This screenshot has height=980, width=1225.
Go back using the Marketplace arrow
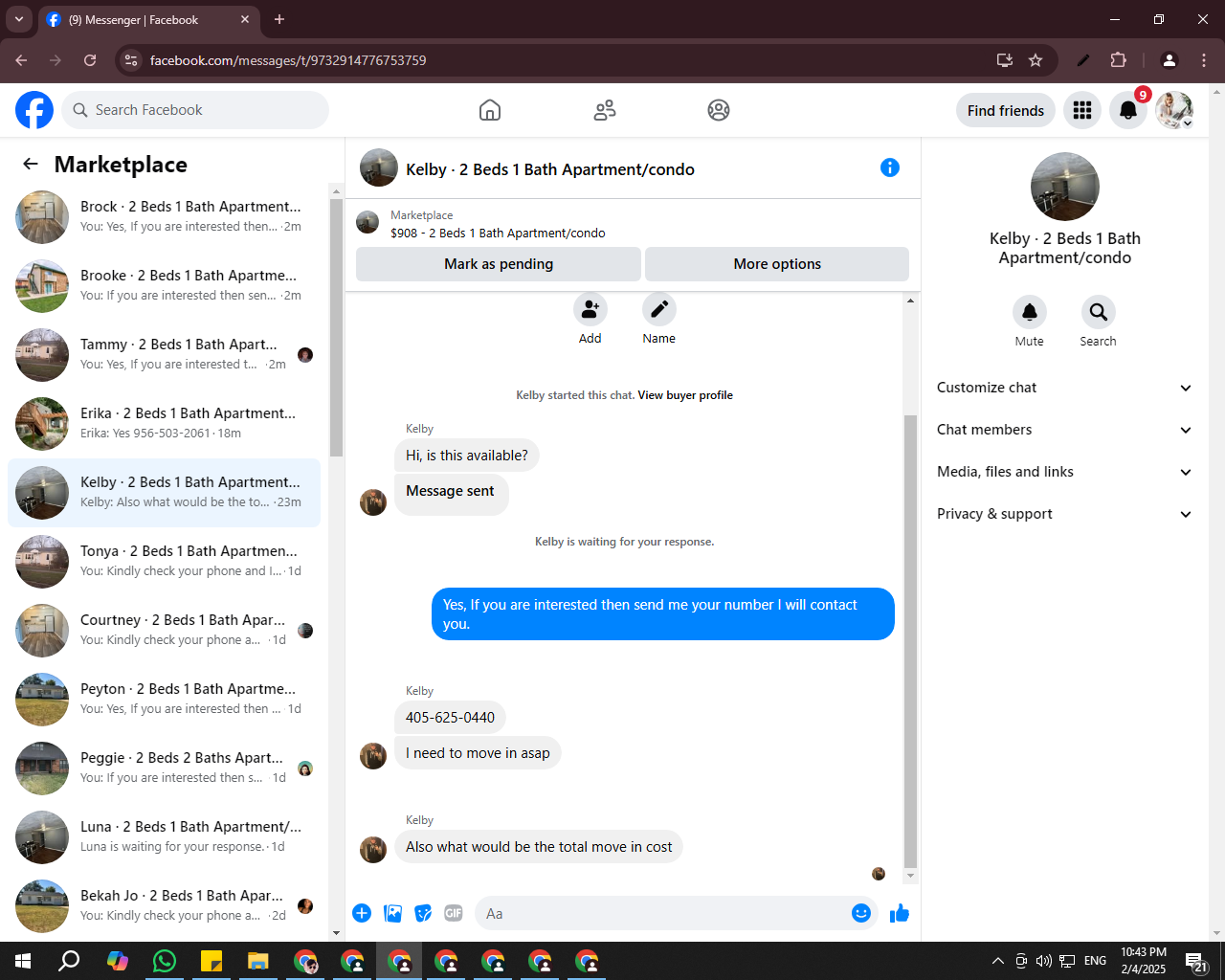pyautogui.click(x=31, y=164)
